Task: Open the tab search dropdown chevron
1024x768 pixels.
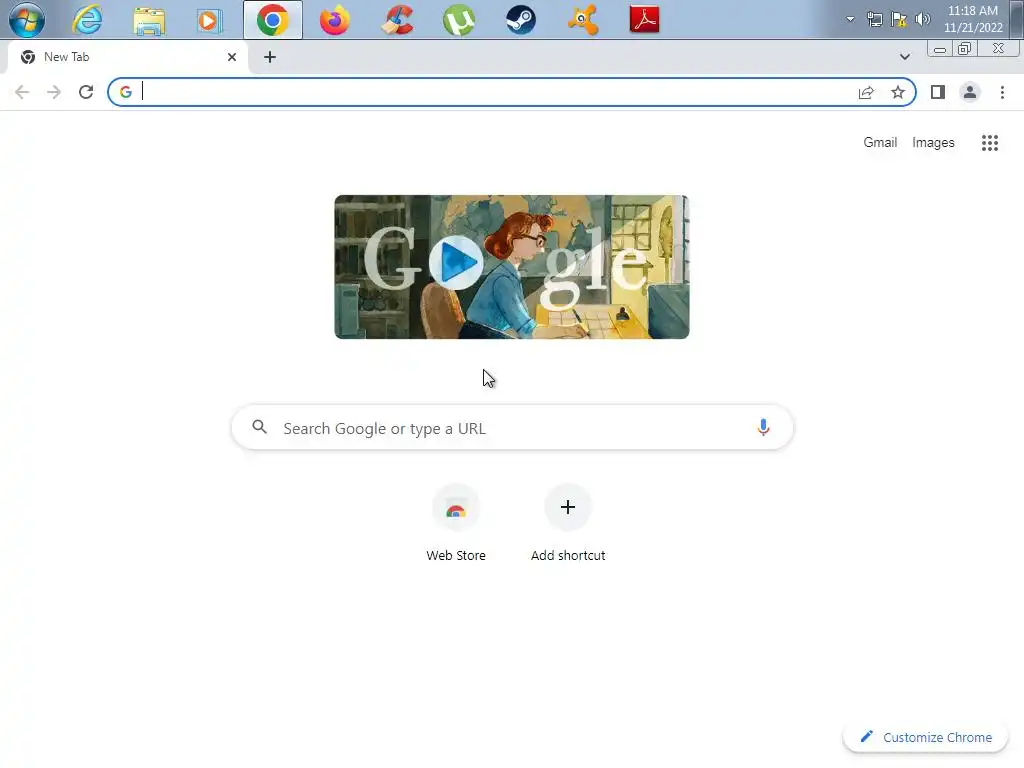Action: tap(904, 57)
